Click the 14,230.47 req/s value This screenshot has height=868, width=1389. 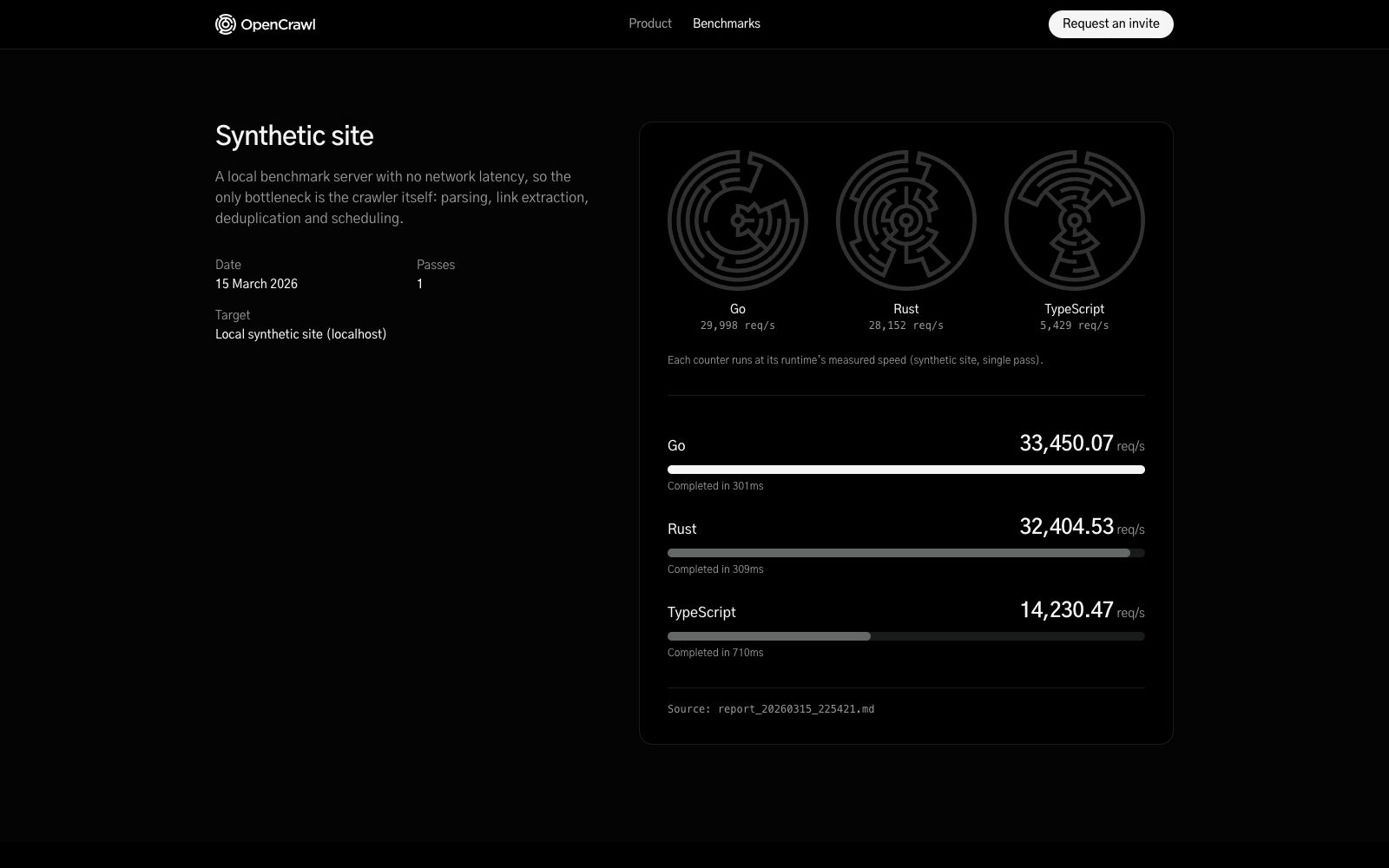1082,610
